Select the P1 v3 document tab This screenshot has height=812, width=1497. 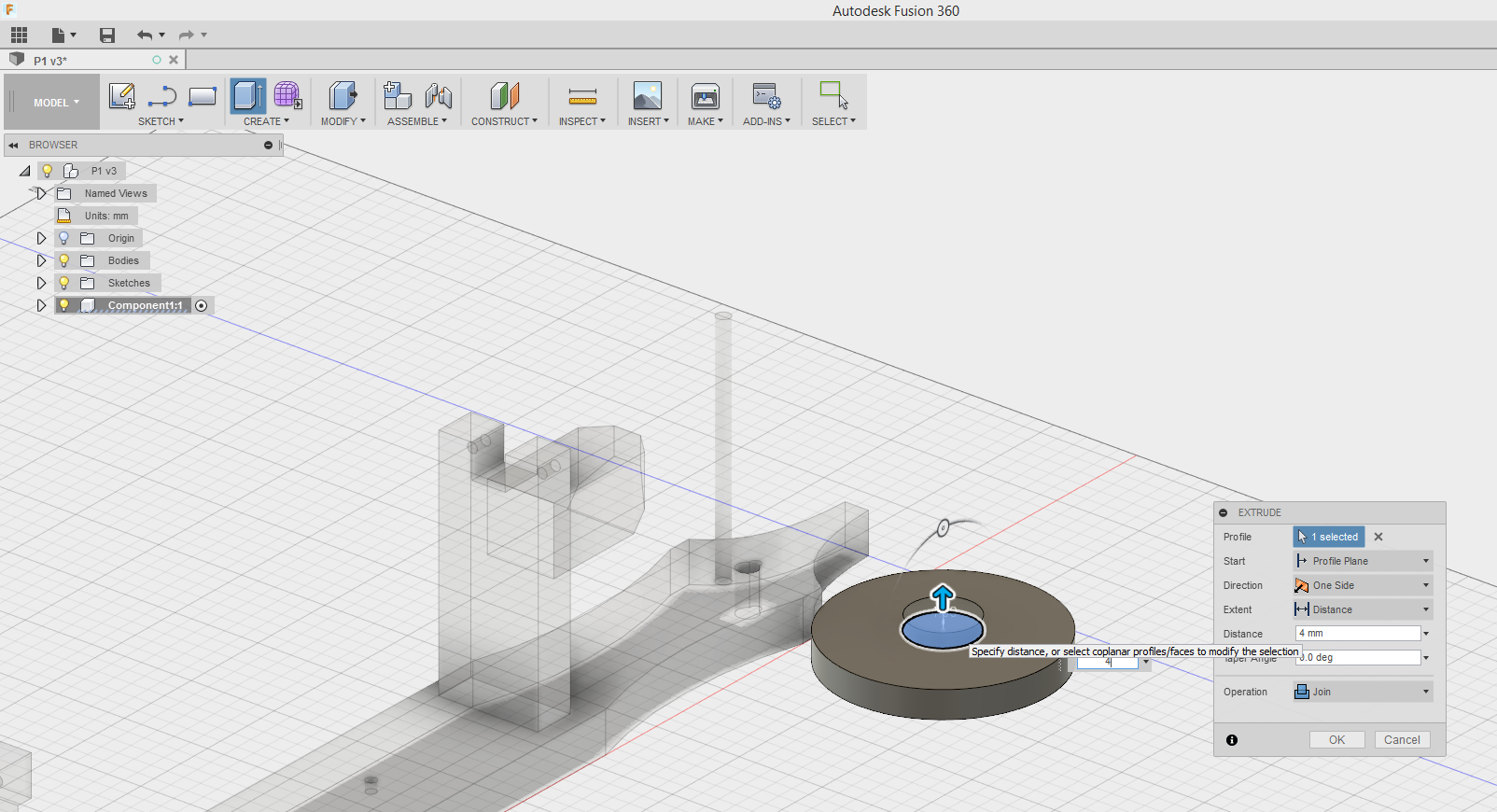coord(93,61)
